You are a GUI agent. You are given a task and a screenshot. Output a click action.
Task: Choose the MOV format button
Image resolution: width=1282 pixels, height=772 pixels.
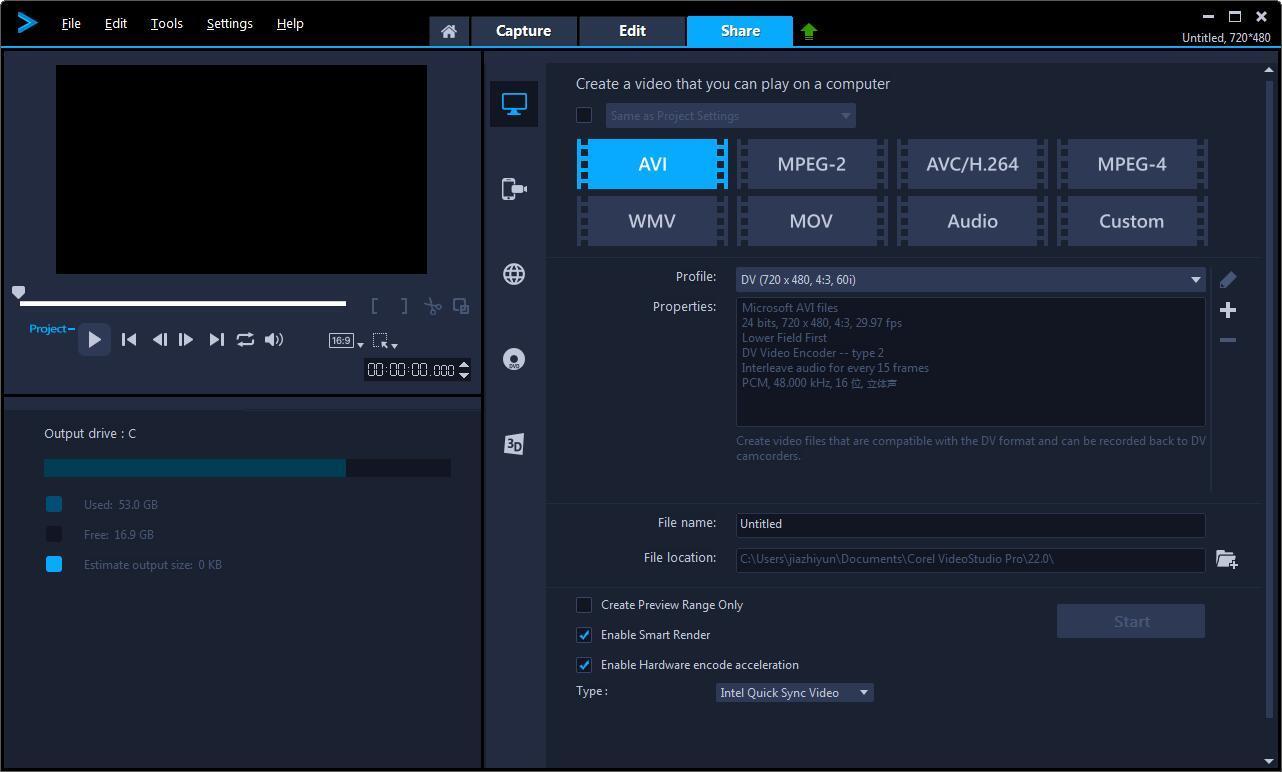pyautogui.click(x=812, y=221)
